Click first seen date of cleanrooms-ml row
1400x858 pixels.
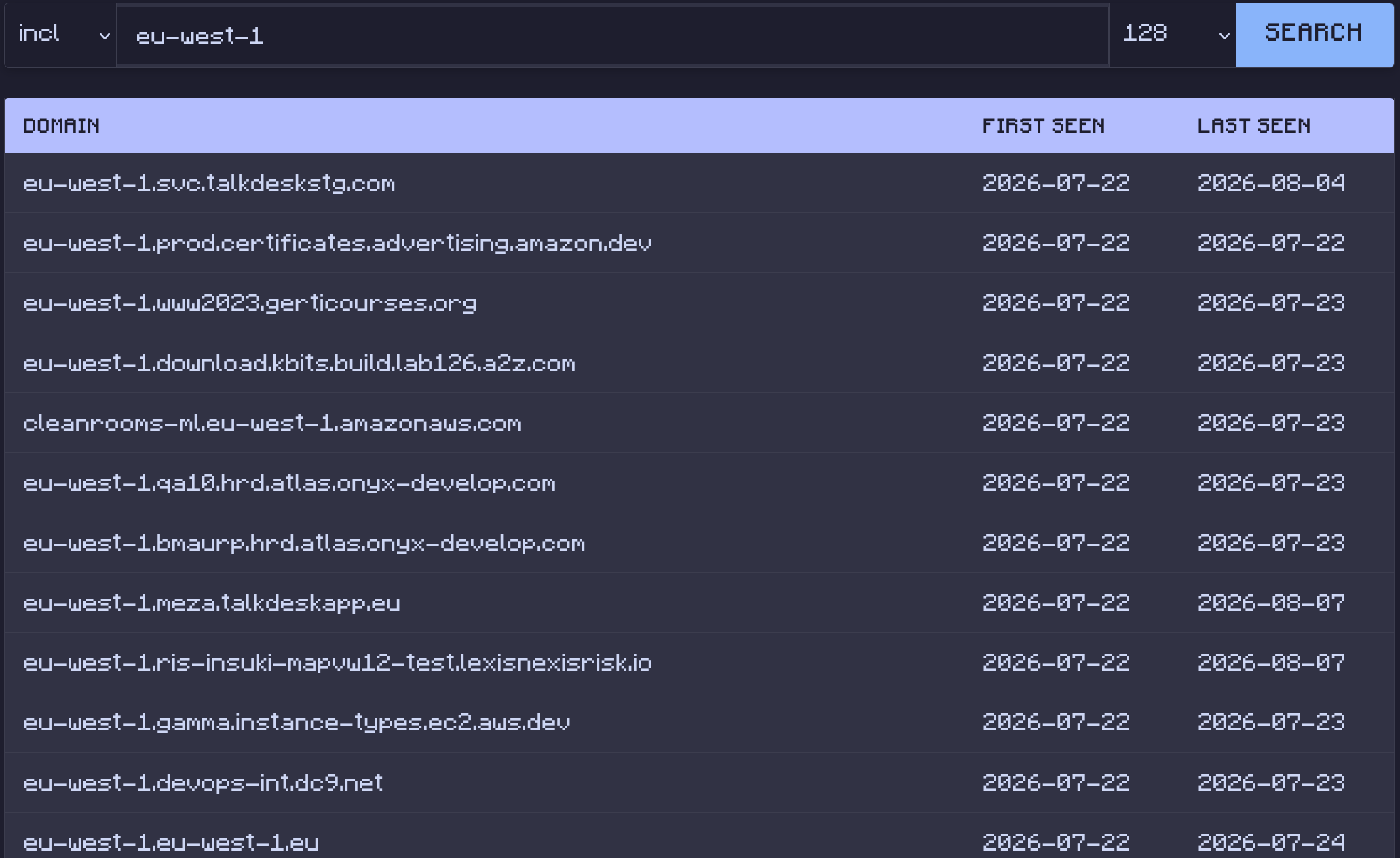click(x=1056, y=423)
